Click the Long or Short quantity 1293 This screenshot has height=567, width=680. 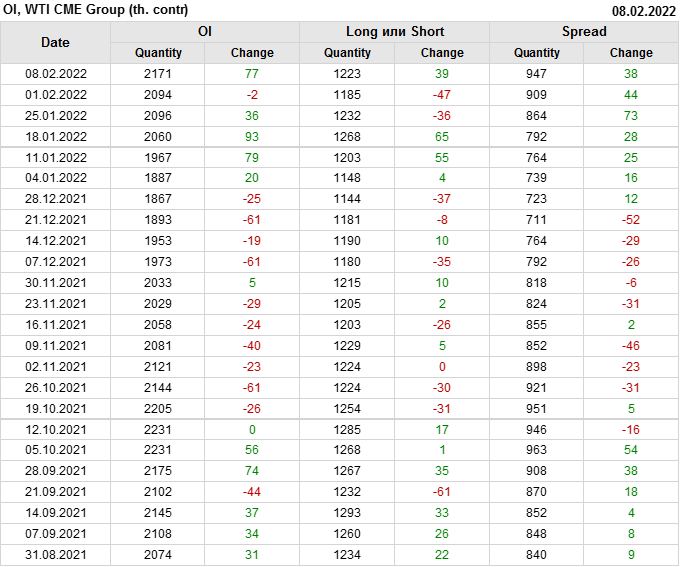coord(347,513)
